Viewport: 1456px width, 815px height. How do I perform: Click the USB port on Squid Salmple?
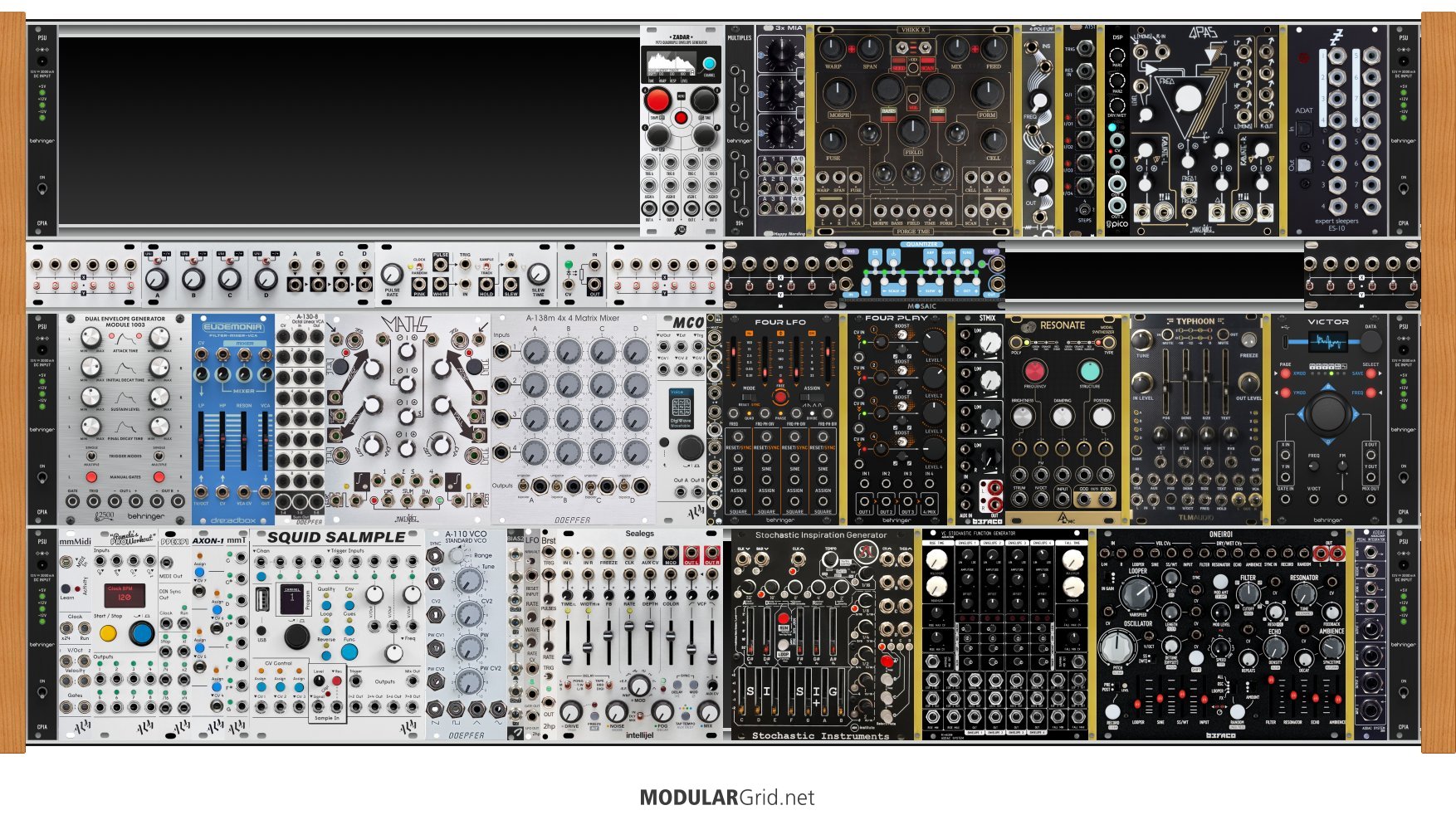point(263,599)
